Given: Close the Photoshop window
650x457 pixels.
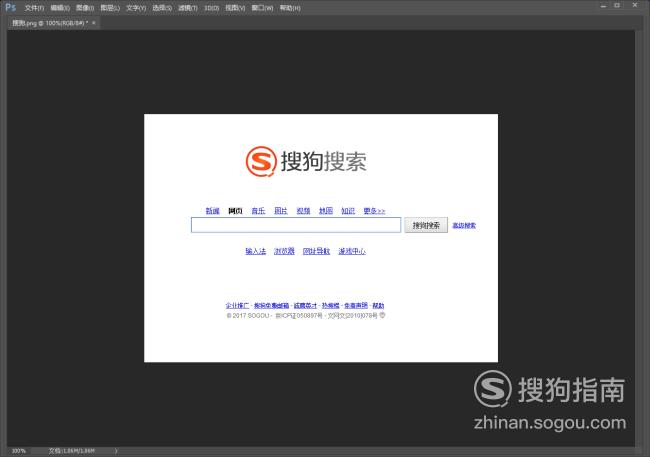Looking at the screenshot, I should [x=635, y=5].
